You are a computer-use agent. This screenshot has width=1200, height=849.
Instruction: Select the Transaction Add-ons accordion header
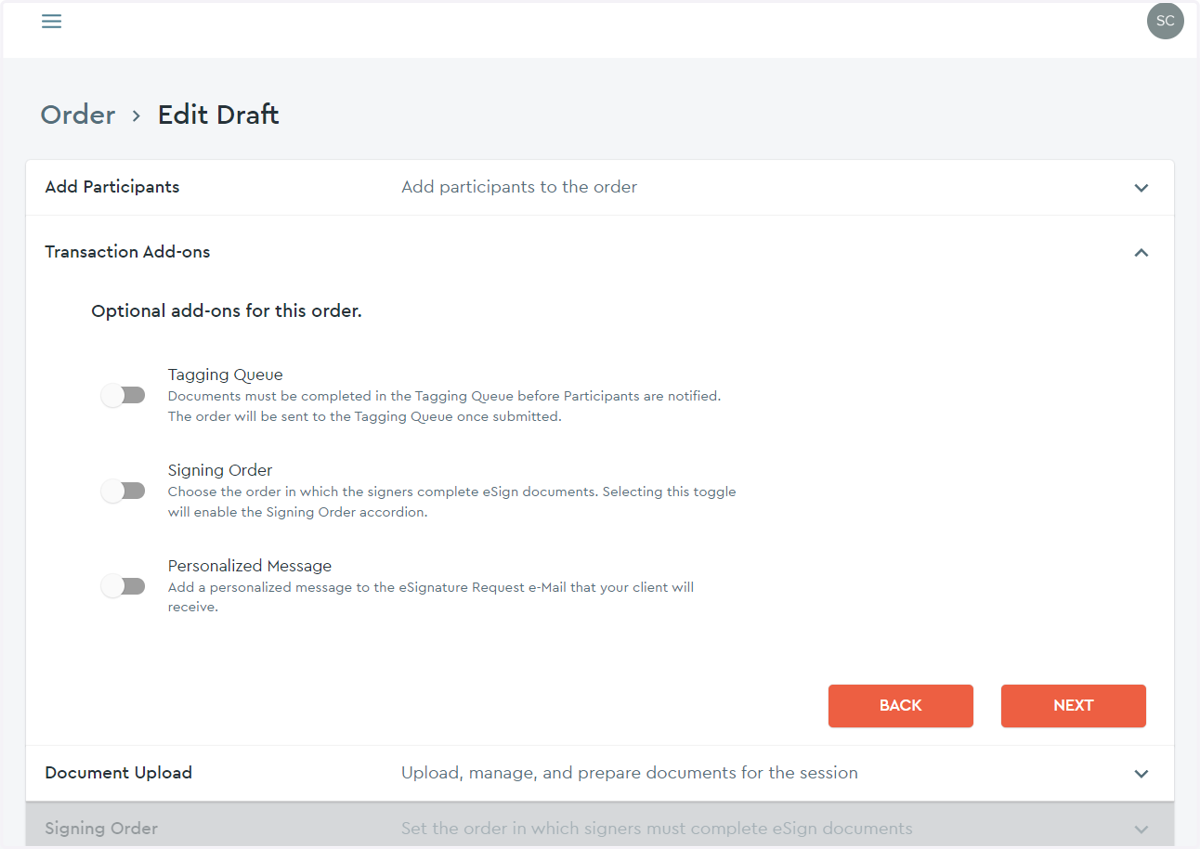coord(600,252)
